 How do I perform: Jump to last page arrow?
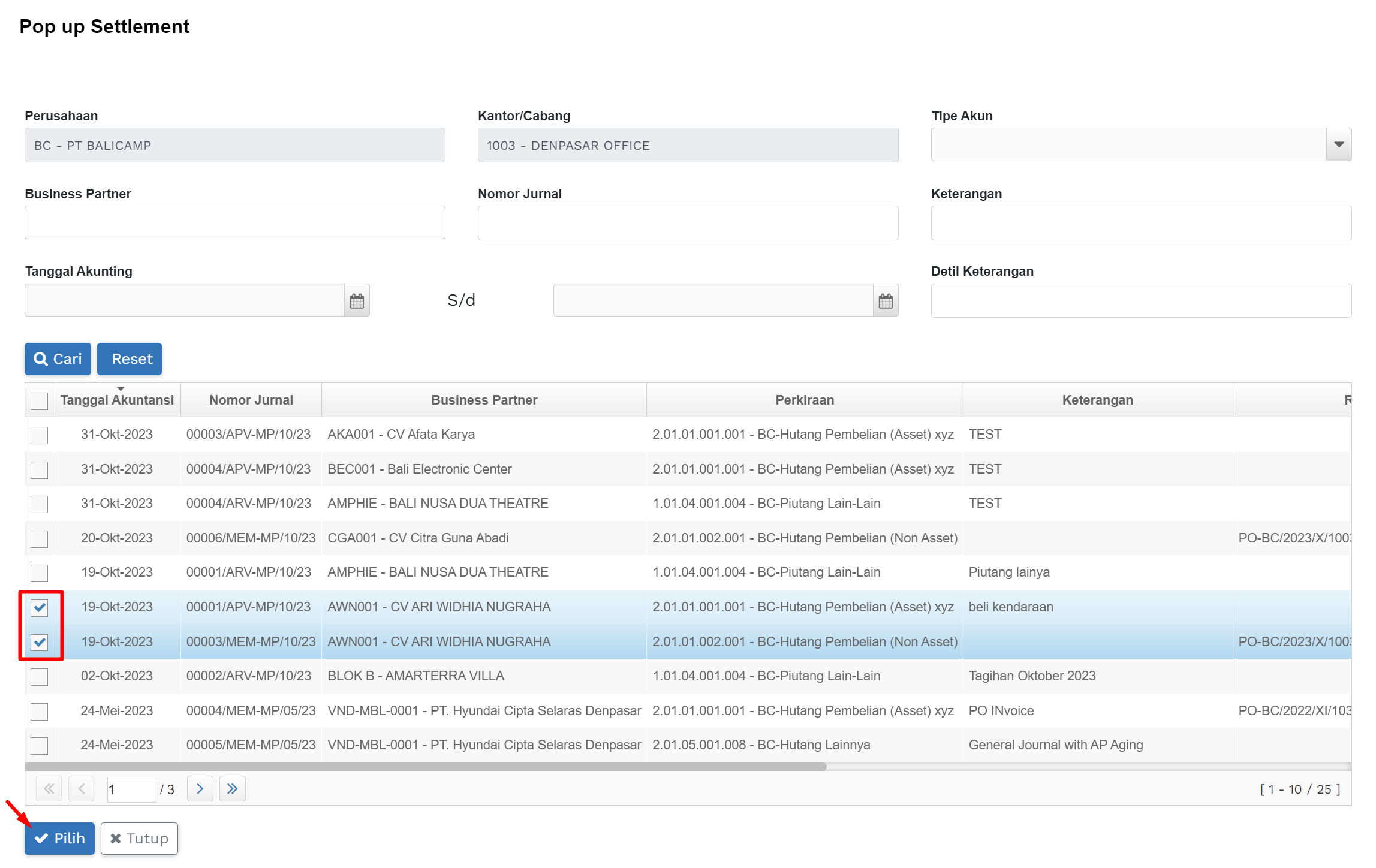pyautogui.click(x=232, y=789)
